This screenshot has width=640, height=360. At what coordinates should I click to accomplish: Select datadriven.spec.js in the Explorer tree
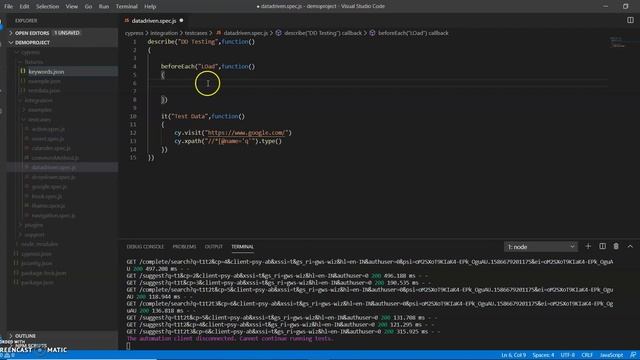(53, 167)
